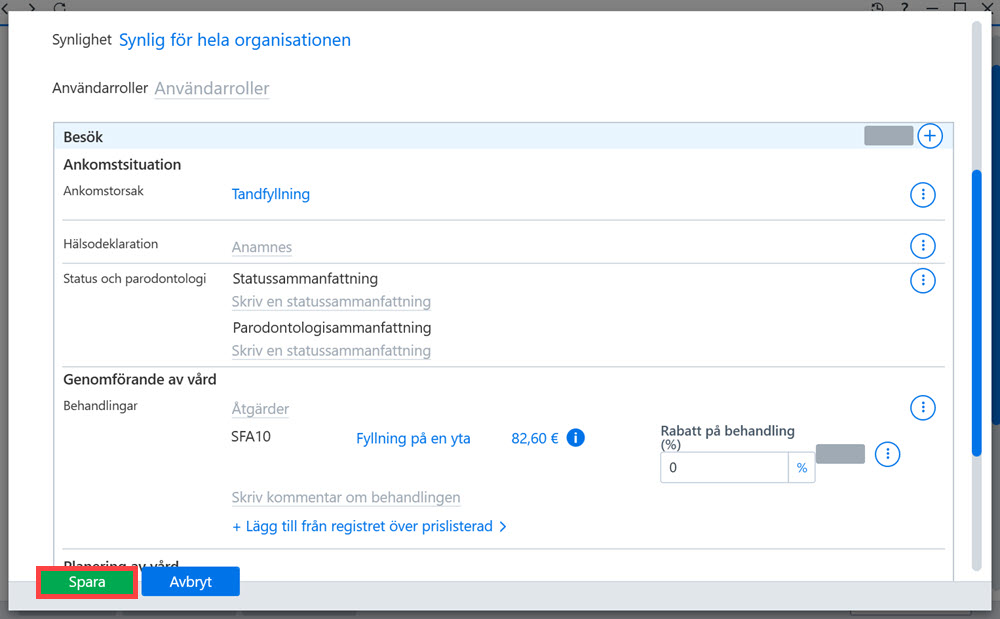Click the 82,60 € price link
This screenshot has width=1000, height=619.
click(534, 439)
